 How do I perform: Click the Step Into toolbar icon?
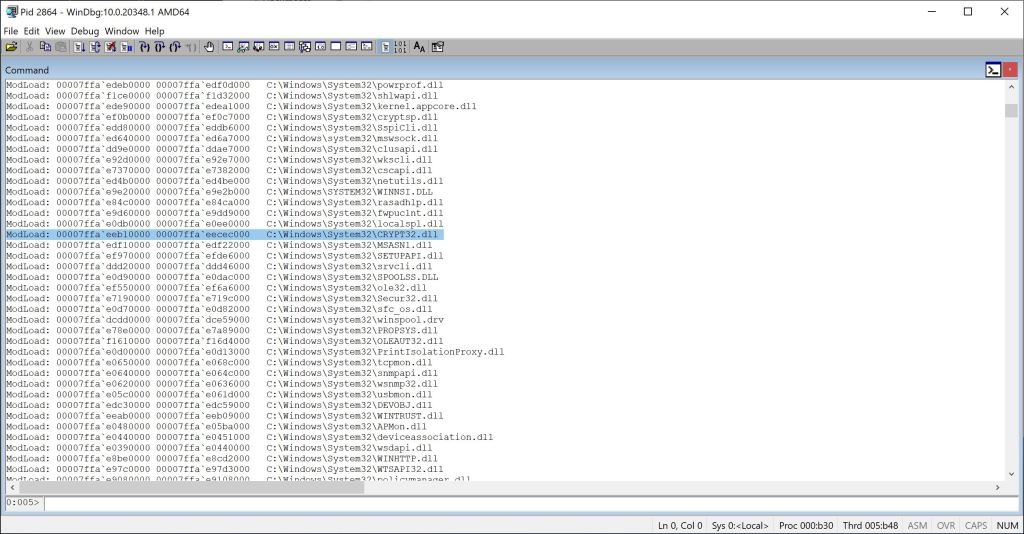coord(143,47)
